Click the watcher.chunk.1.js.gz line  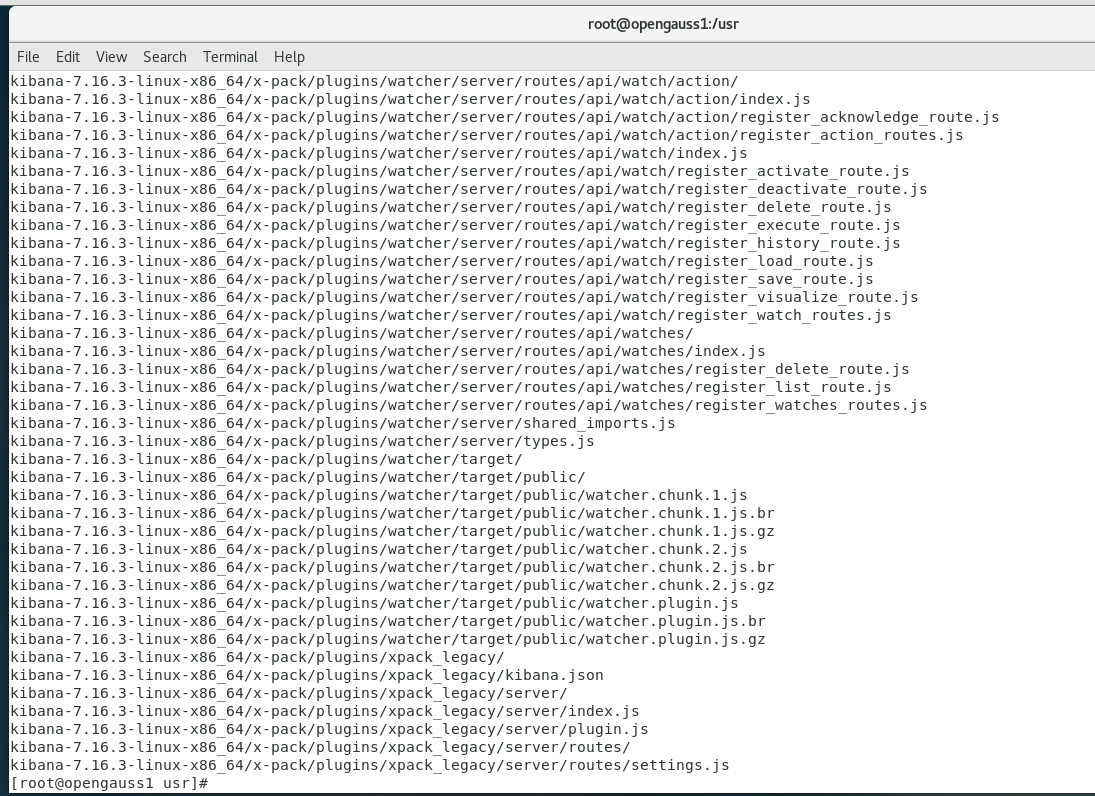(392, 531)
